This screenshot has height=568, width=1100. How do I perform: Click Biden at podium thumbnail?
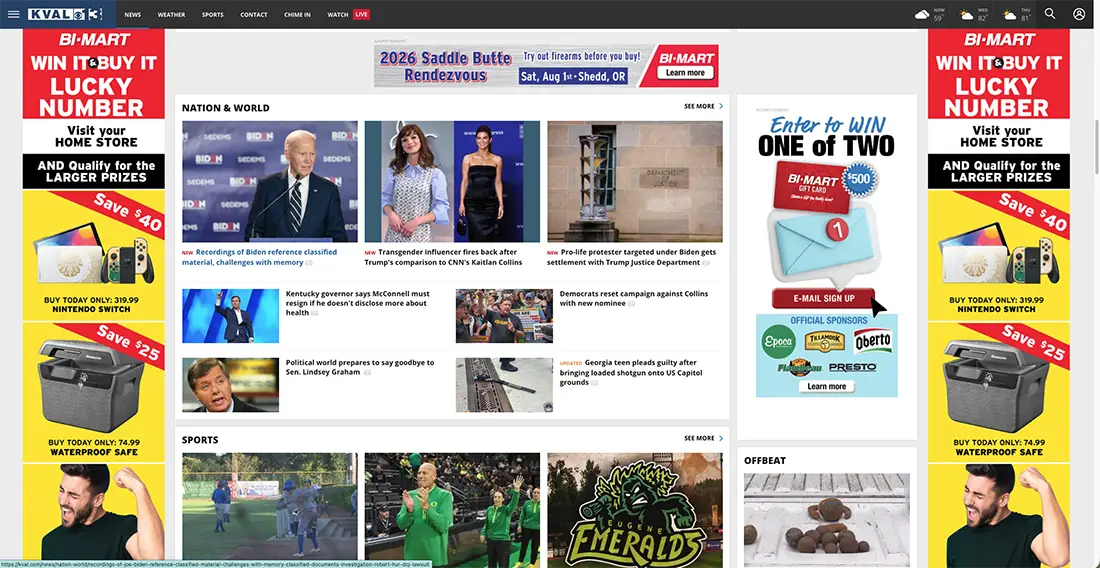click(x=269, y=182)
